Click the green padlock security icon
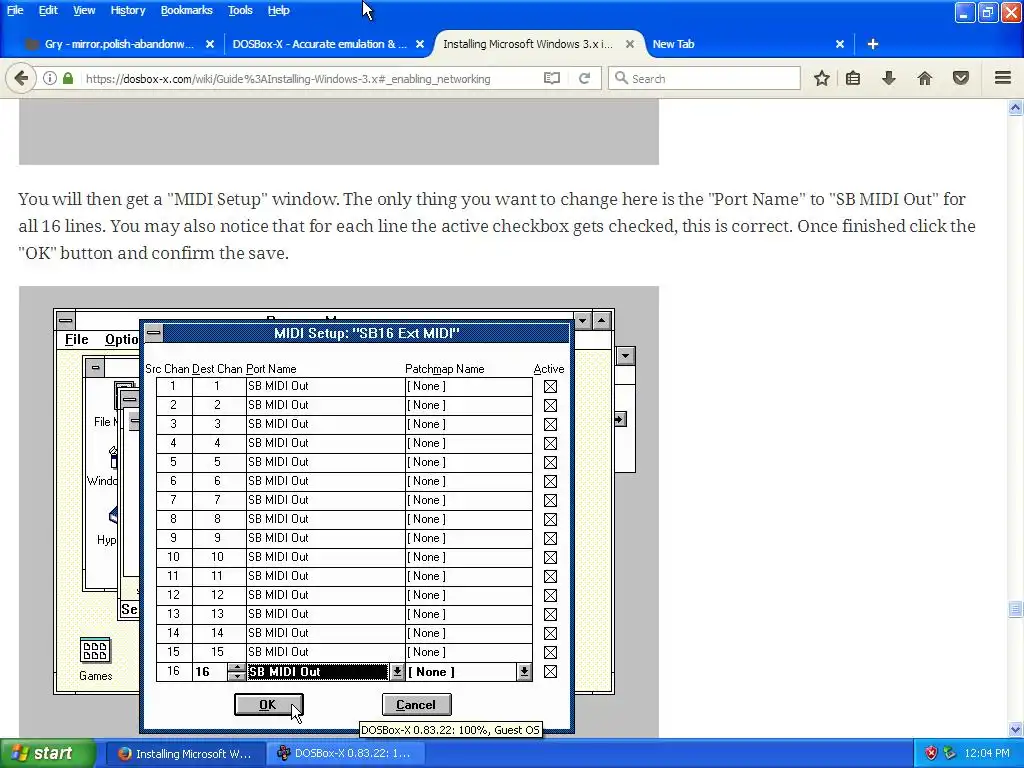Image resolution: width=1024 pixels, height=768 pixels. (68, 78)
